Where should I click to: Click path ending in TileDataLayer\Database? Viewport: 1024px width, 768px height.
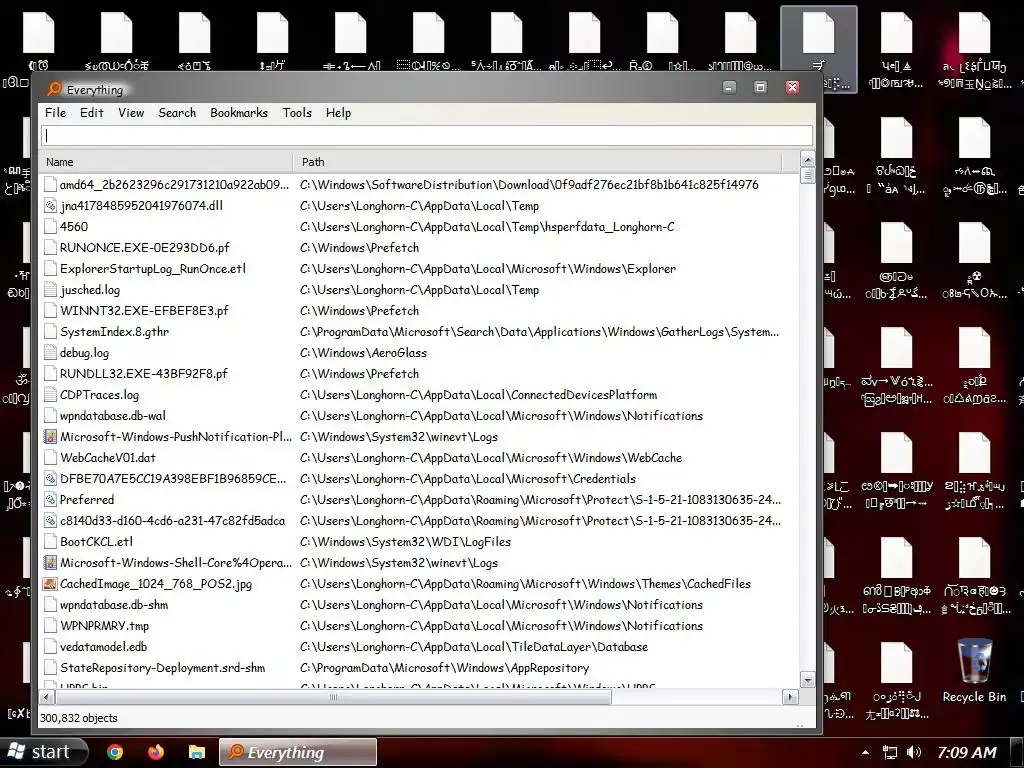[x=473, y=647]
